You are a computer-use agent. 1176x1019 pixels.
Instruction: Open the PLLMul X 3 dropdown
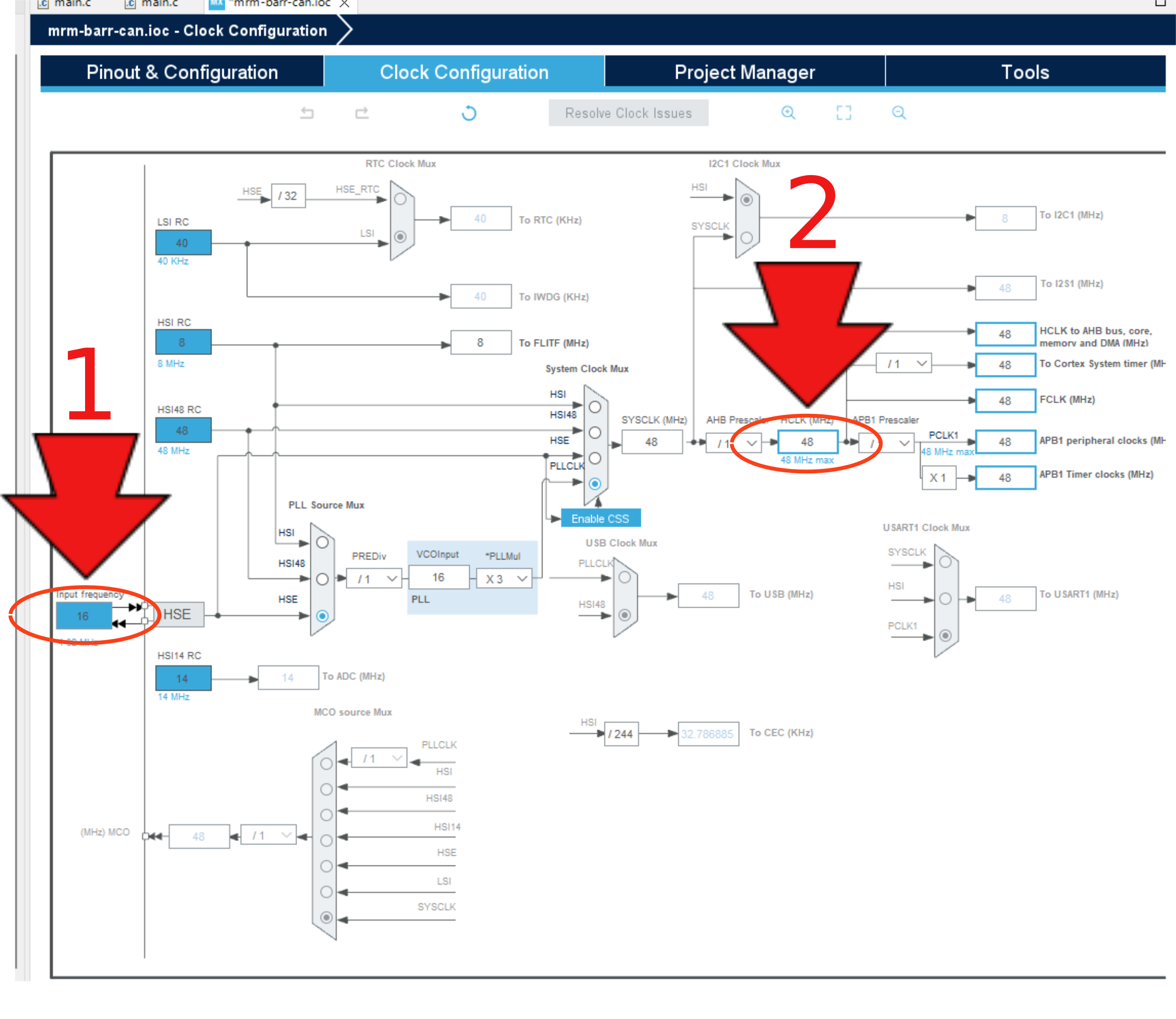tap(505, 579)
